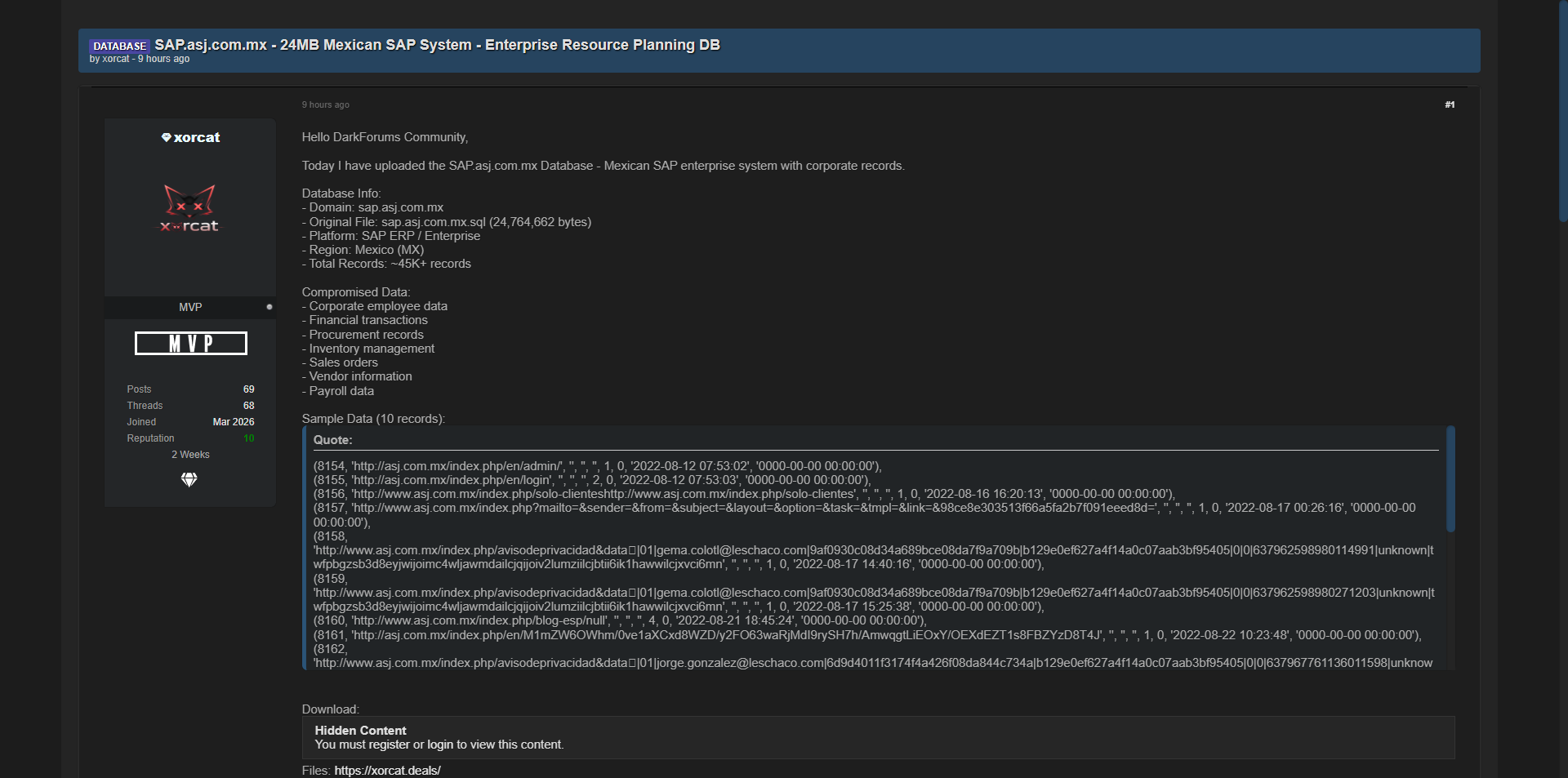Click the online status dot beside MVP
This screenshot has width=1568, height=778.
(x=269, y=307)
